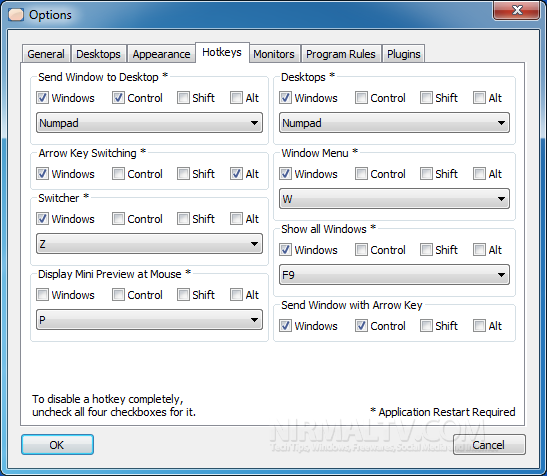Enable Shift for Display Mini Preview at Mouse
The height and width of the screenshot is (476, 547).
183,295
